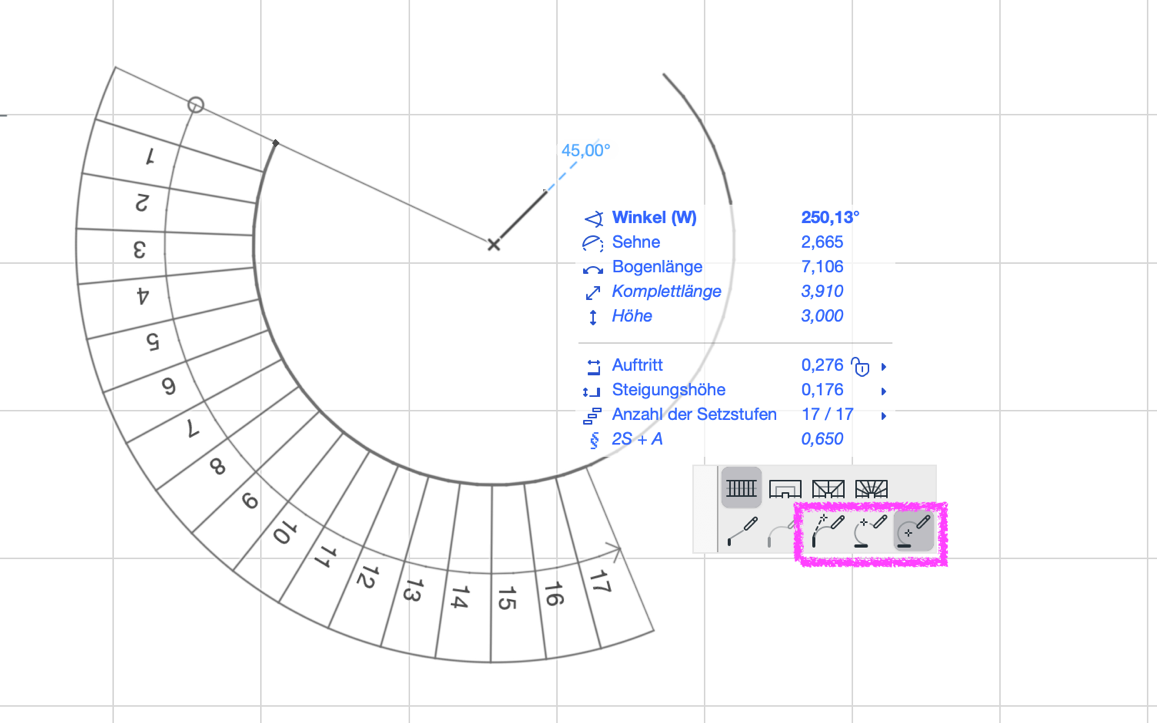Click the diagonal arrow icon beside Komplettlänge
This screenshot has height=723, width=1157.
(593, 293)
